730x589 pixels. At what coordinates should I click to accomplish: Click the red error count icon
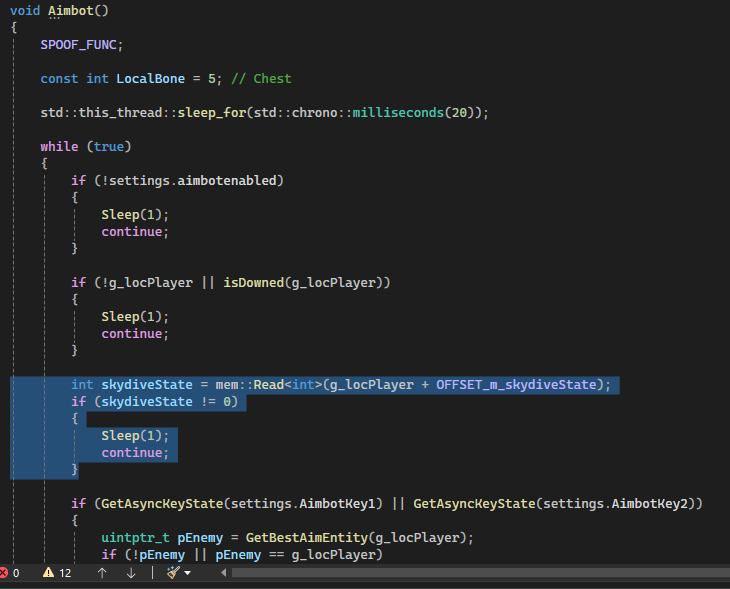(3, 573)
